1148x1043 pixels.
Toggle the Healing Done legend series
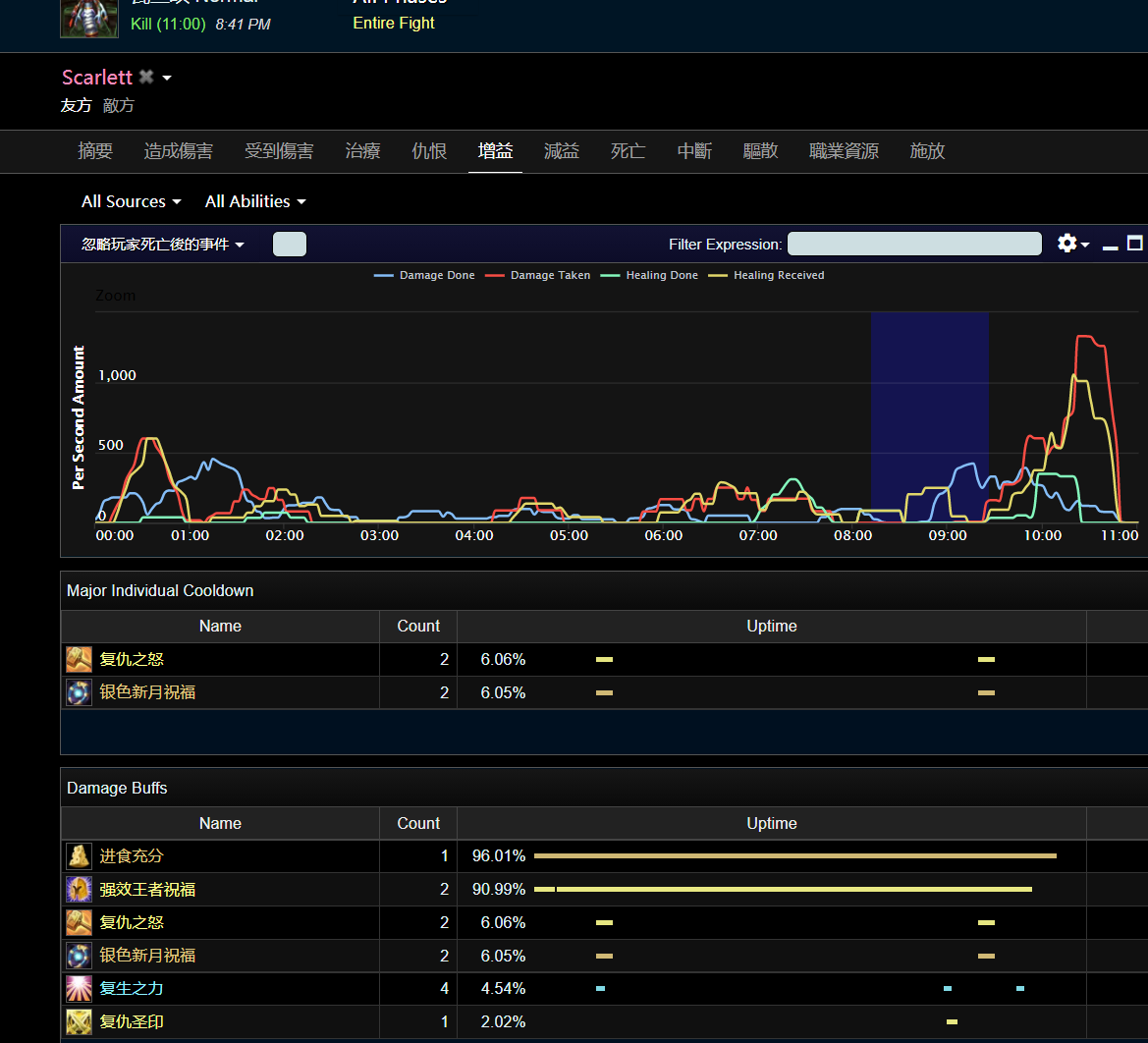pyautogui.click(x=649, y=275)
